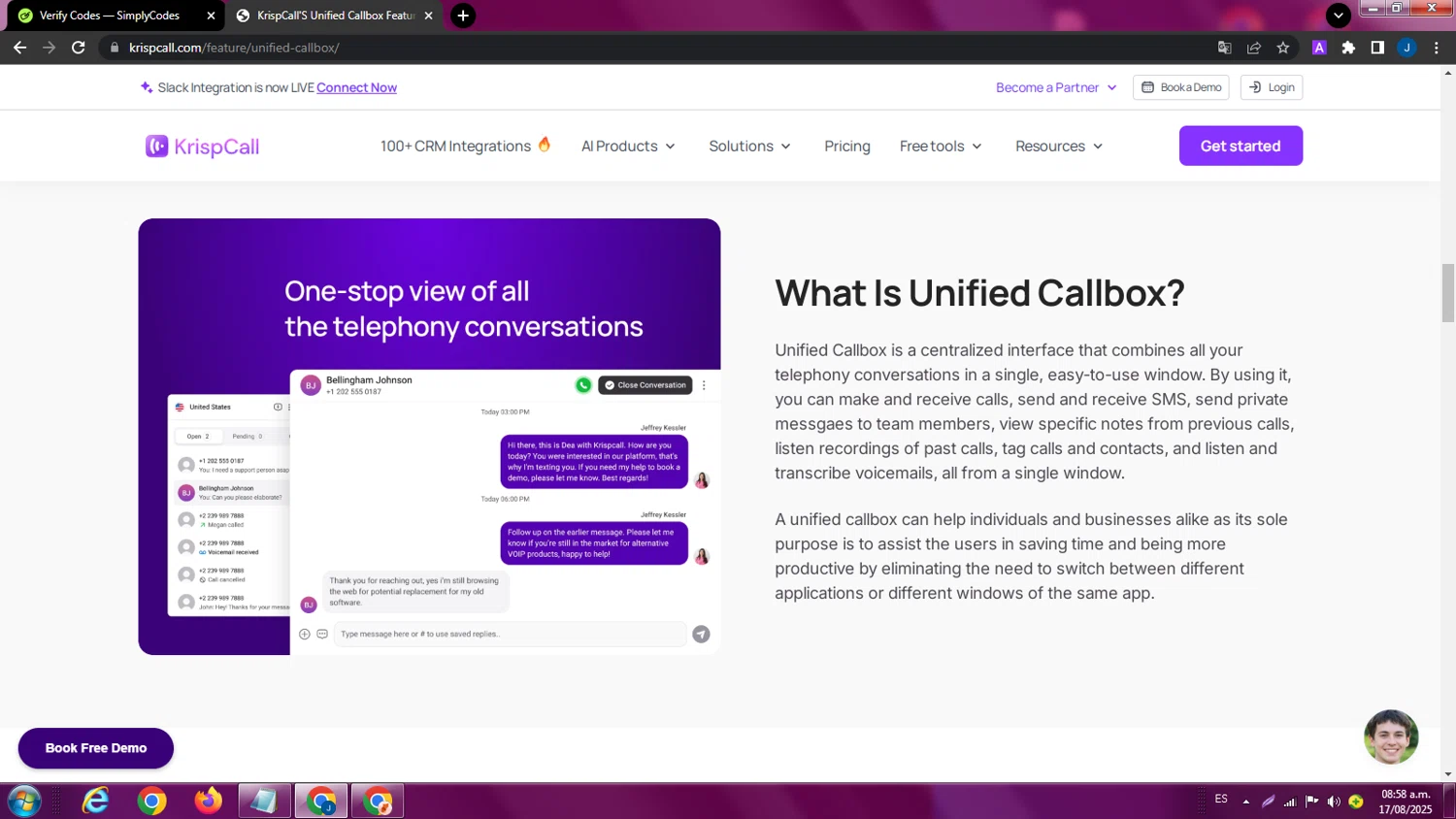This screenshot has width=1456, height=819.
Task: Click the ES language indicator
Action: (1221, 800)
